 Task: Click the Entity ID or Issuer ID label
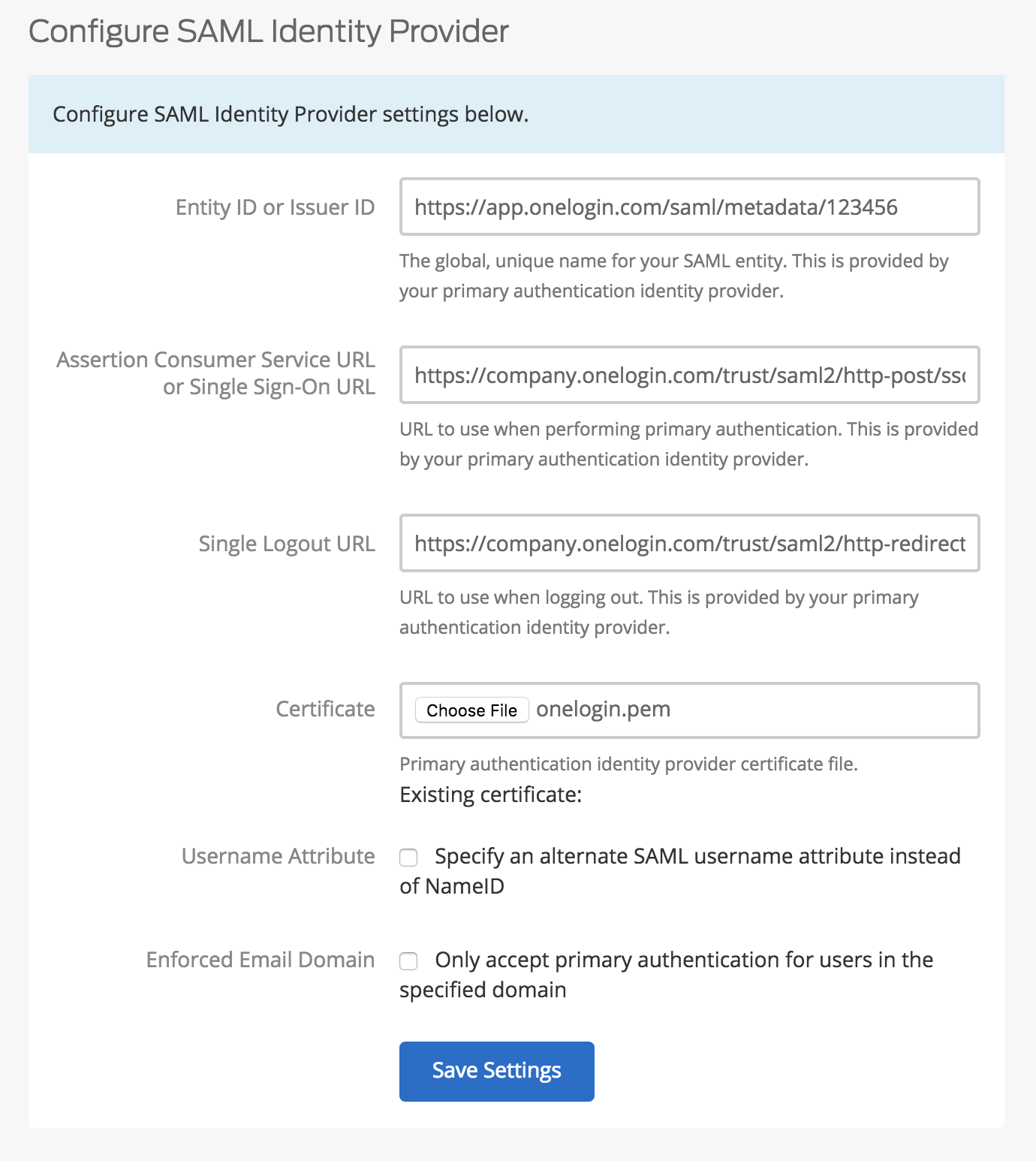point(275,207)
